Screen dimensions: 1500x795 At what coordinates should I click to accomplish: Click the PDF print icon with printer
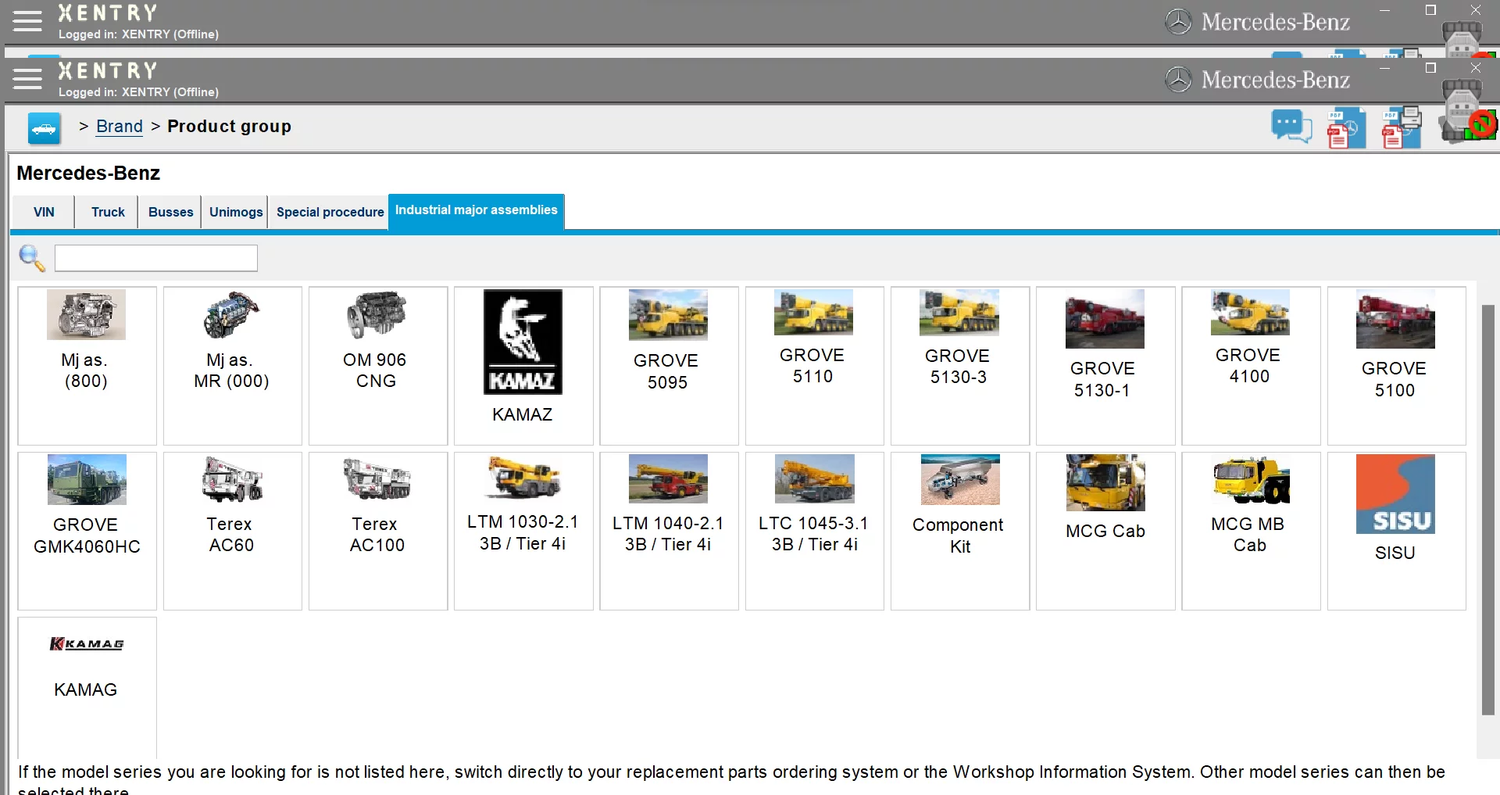(x=1401, y=128)
